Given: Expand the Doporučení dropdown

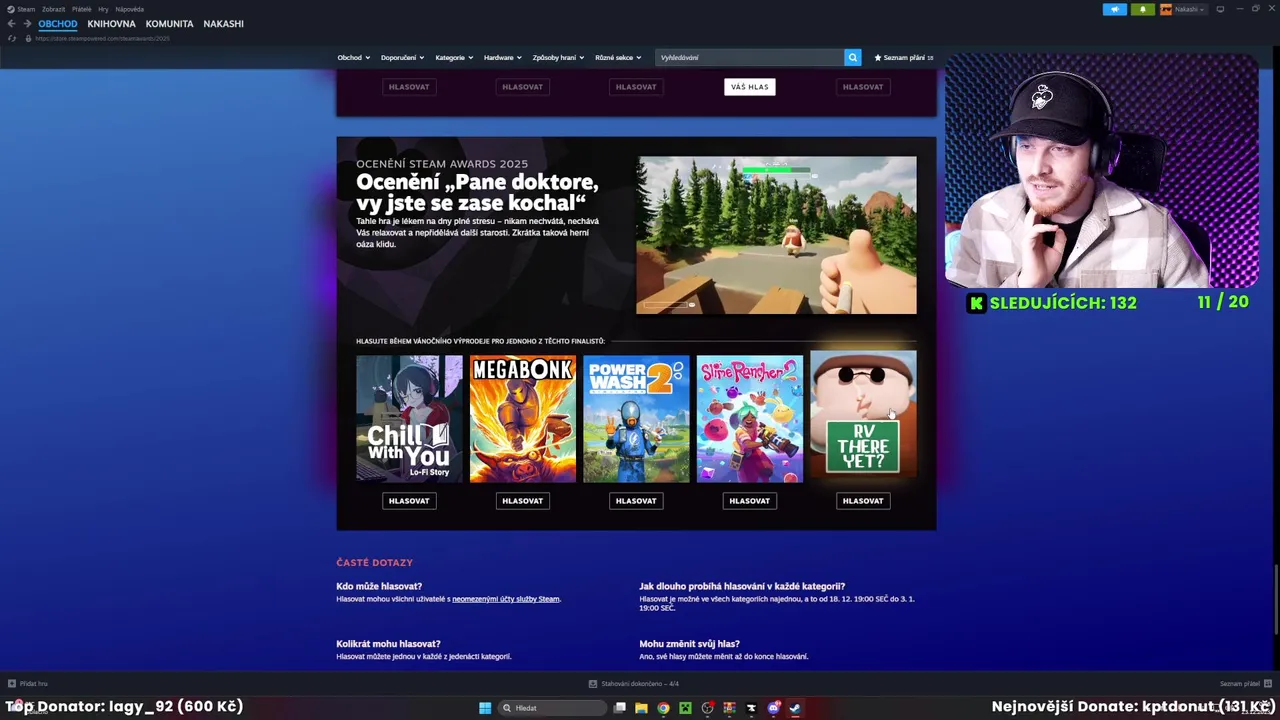Looking at the screenshot, I should click(x=403, y=58).
